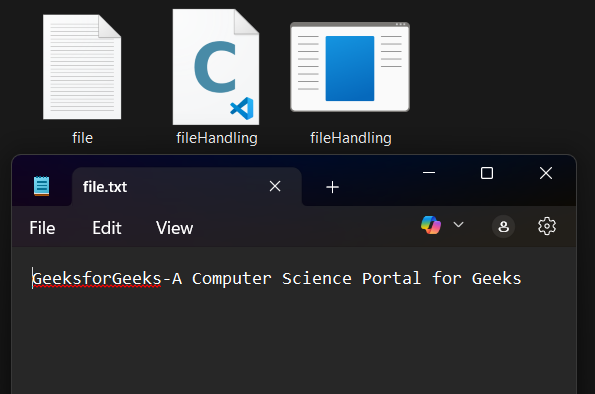The height and width of the screenshot is (394, 595).
Task: Open the account sign-in profile icon
Action: 503,227
